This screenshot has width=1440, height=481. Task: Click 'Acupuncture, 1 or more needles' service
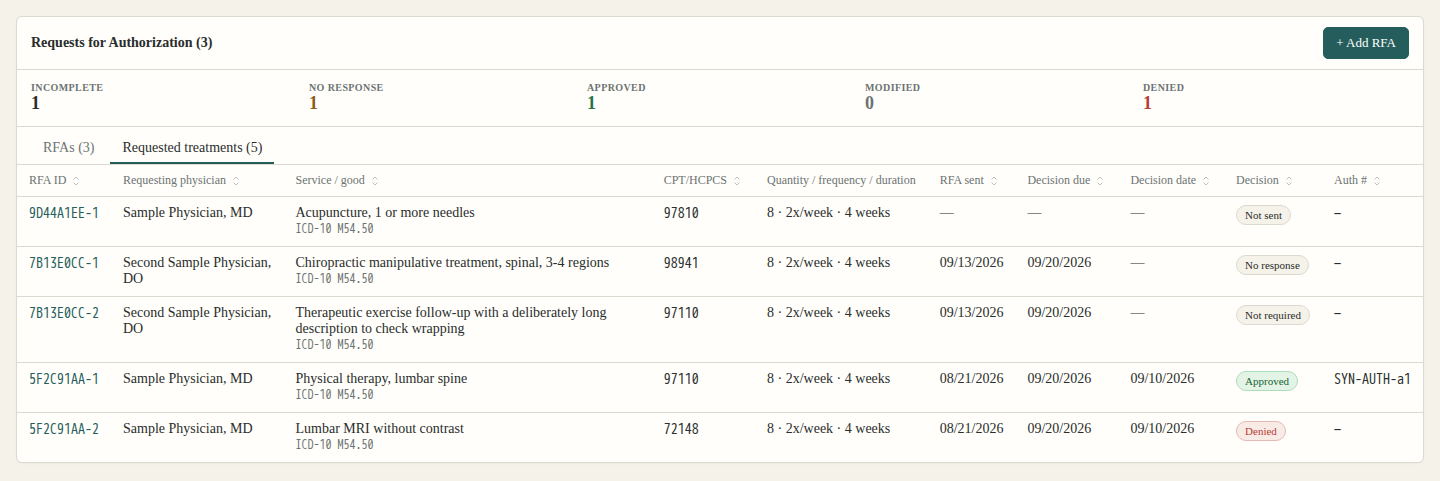(385, 213)
